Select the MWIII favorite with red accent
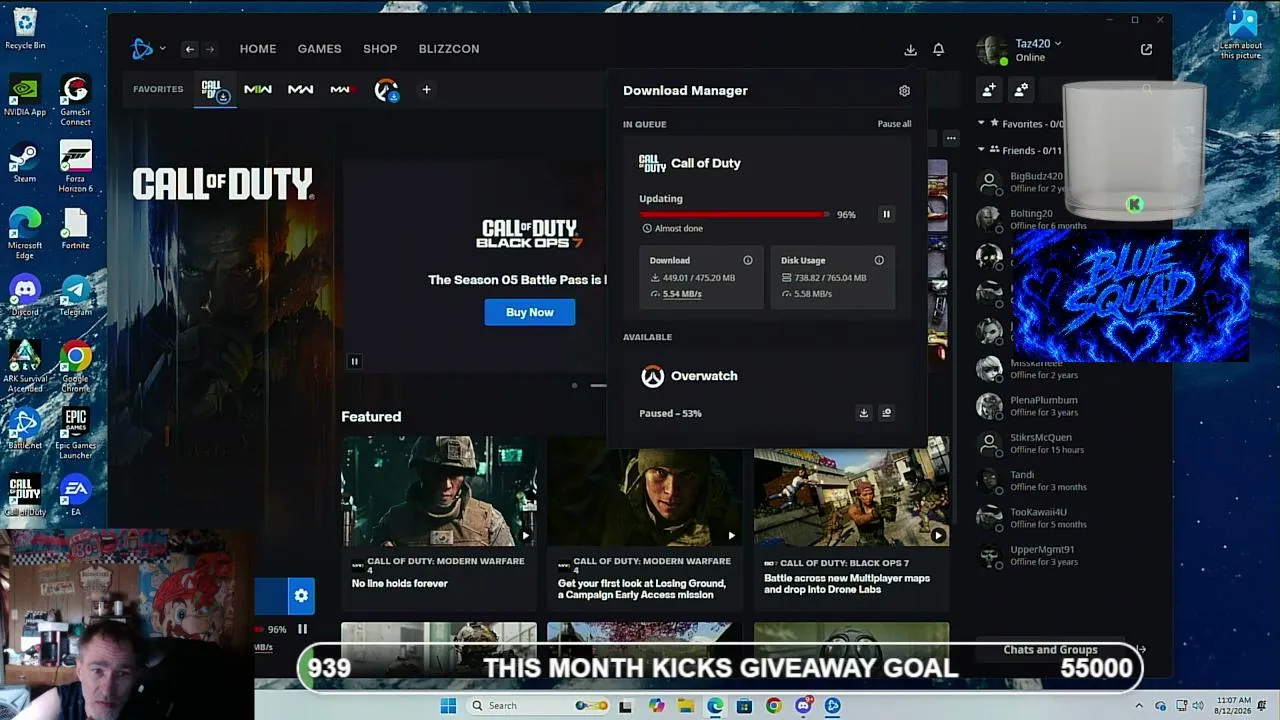This screenshot has width=1280, height=720. [x=342, y=90]
